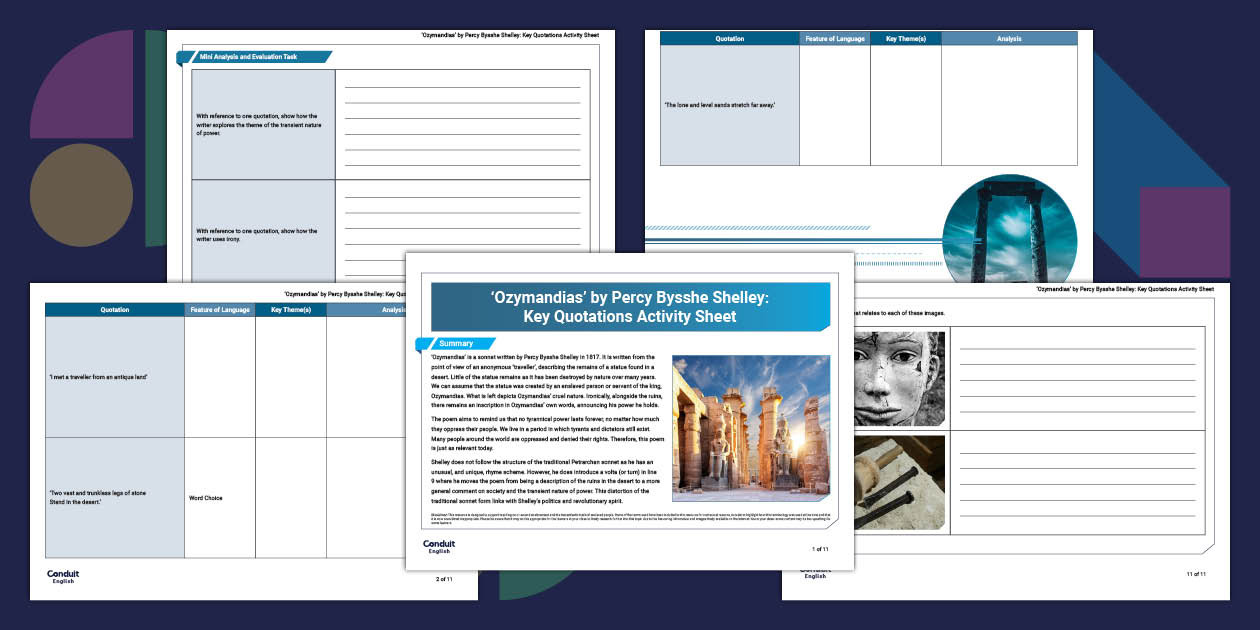Open the Egyptian temple statues photo
This screenshot has height=630, width=1260.
tap(750, 427)
